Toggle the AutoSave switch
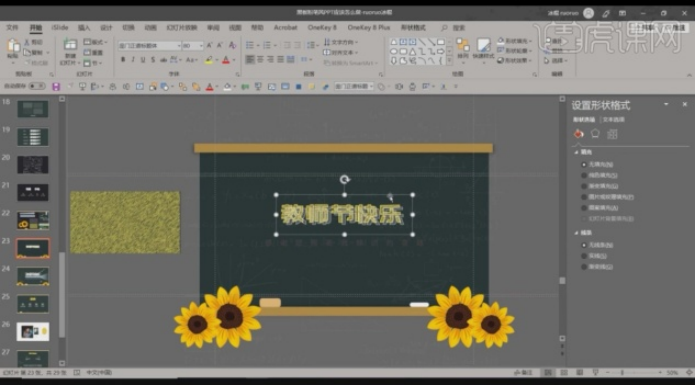696x386 pixels. point(37,86)
